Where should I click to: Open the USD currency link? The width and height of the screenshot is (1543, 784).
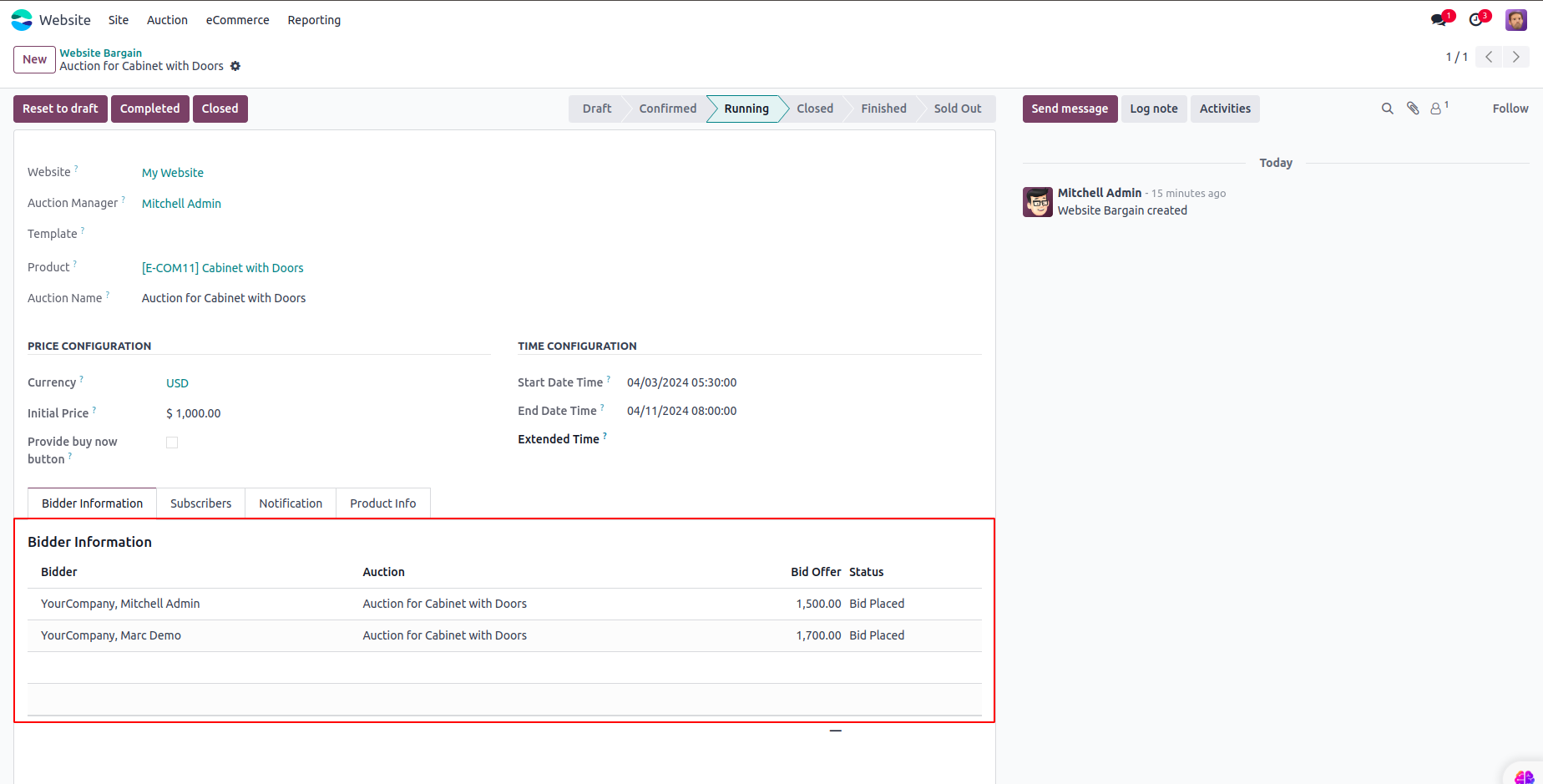[x=177, y=383]
